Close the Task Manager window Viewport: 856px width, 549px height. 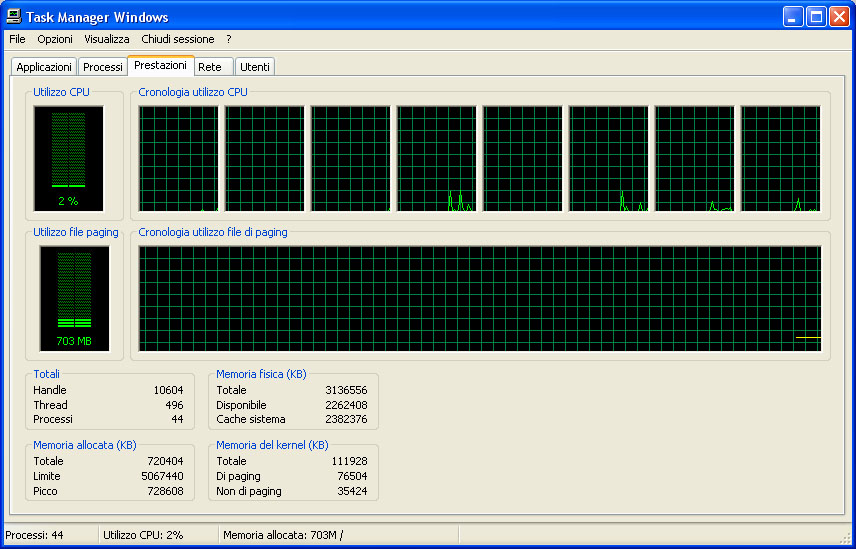point(839,16)
